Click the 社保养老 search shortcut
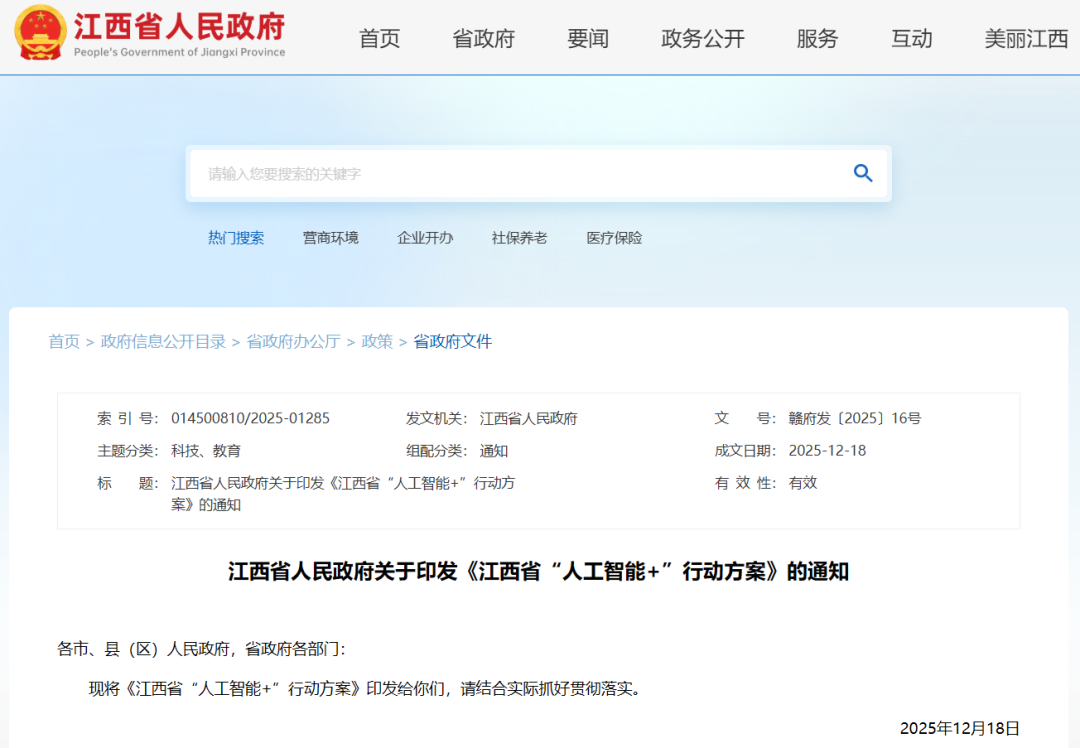1080x748 pixels. coord(519,238)
